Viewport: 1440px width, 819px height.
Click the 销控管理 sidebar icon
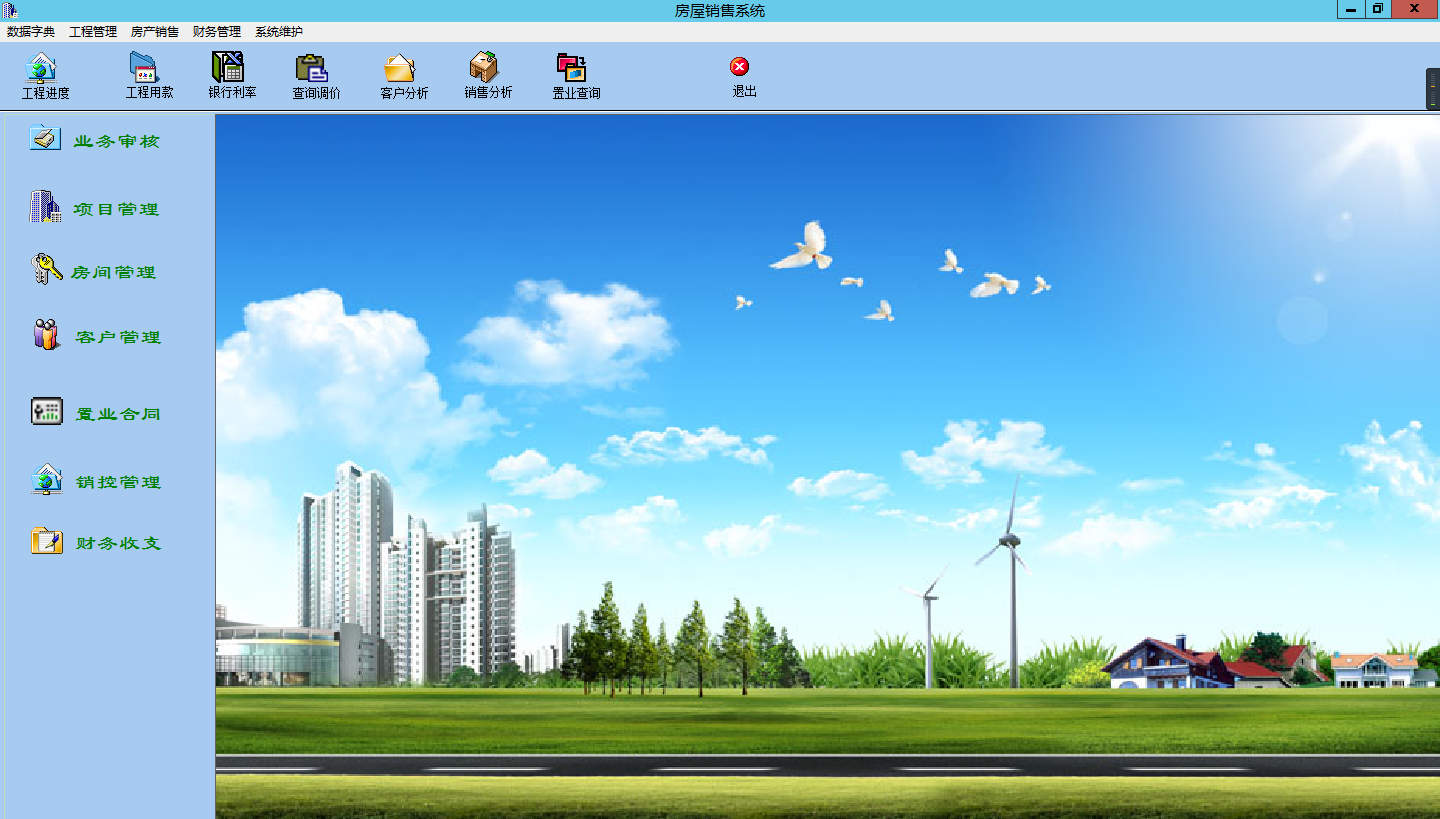pyautogui.click(x=47, y=479)
